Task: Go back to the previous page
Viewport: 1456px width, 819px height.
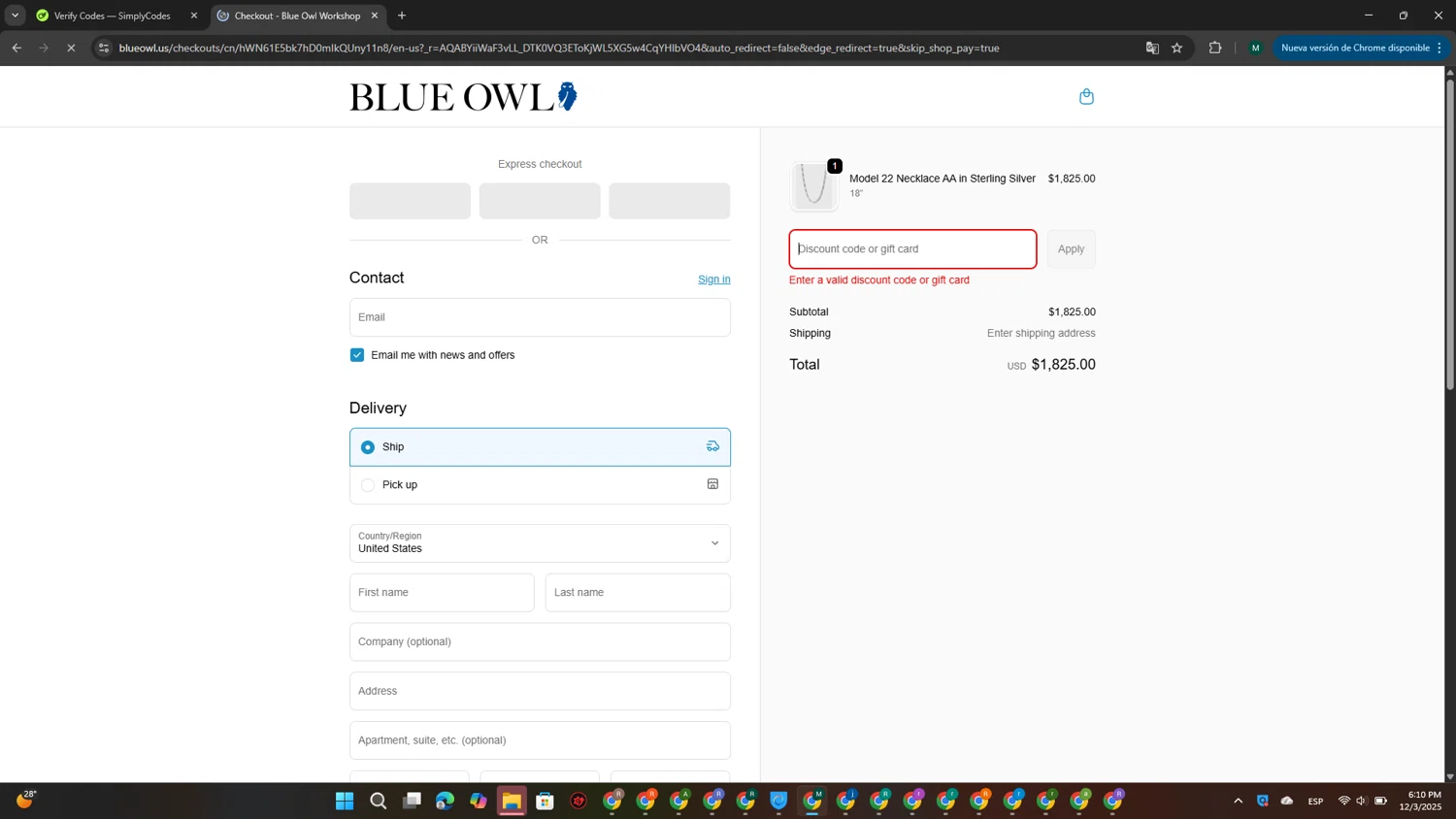Action: pos(17,48)
